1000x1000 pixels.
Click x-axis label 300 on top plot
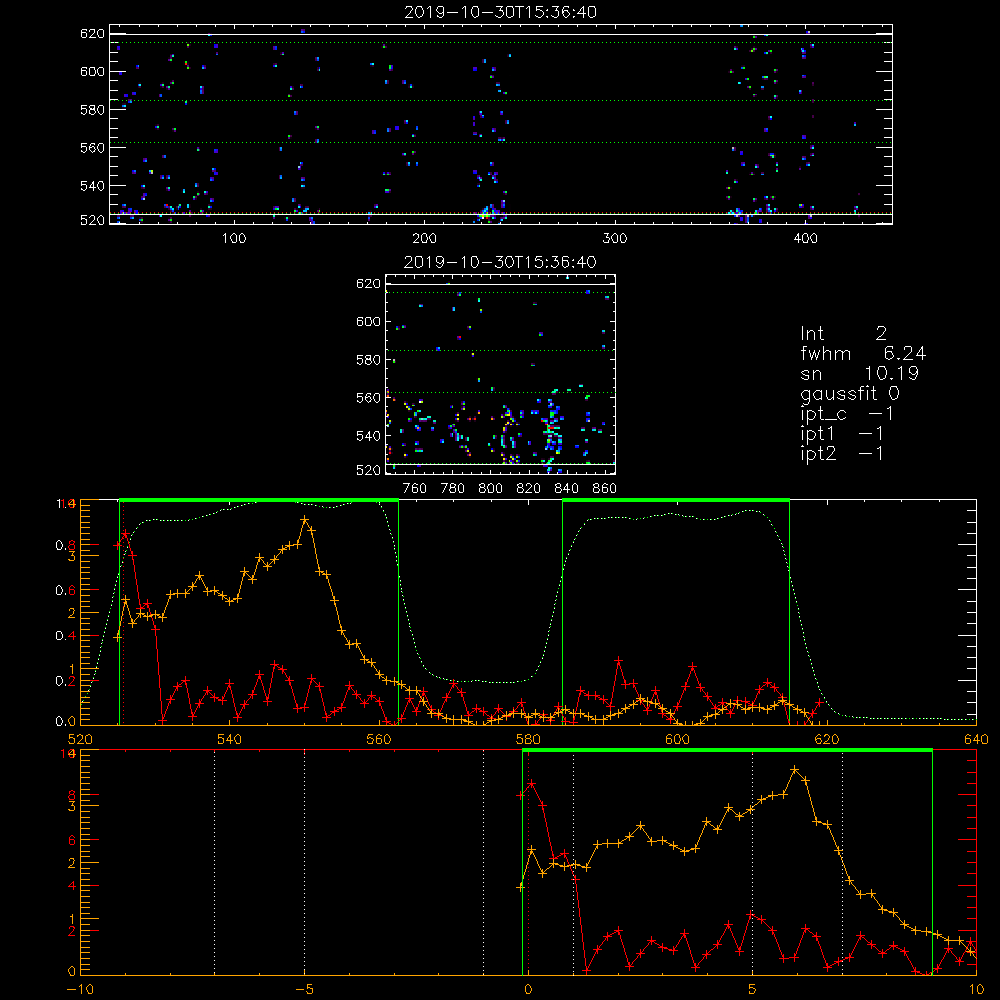[615, 238]
